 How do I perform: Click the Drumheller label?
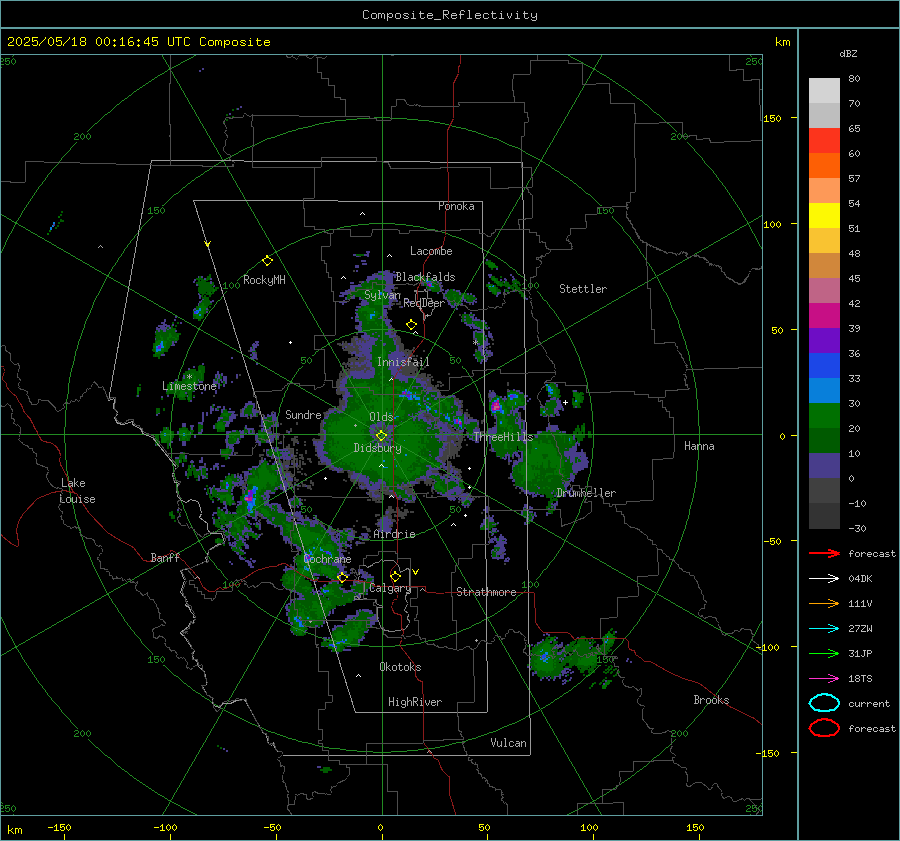[x=586, y=493]
